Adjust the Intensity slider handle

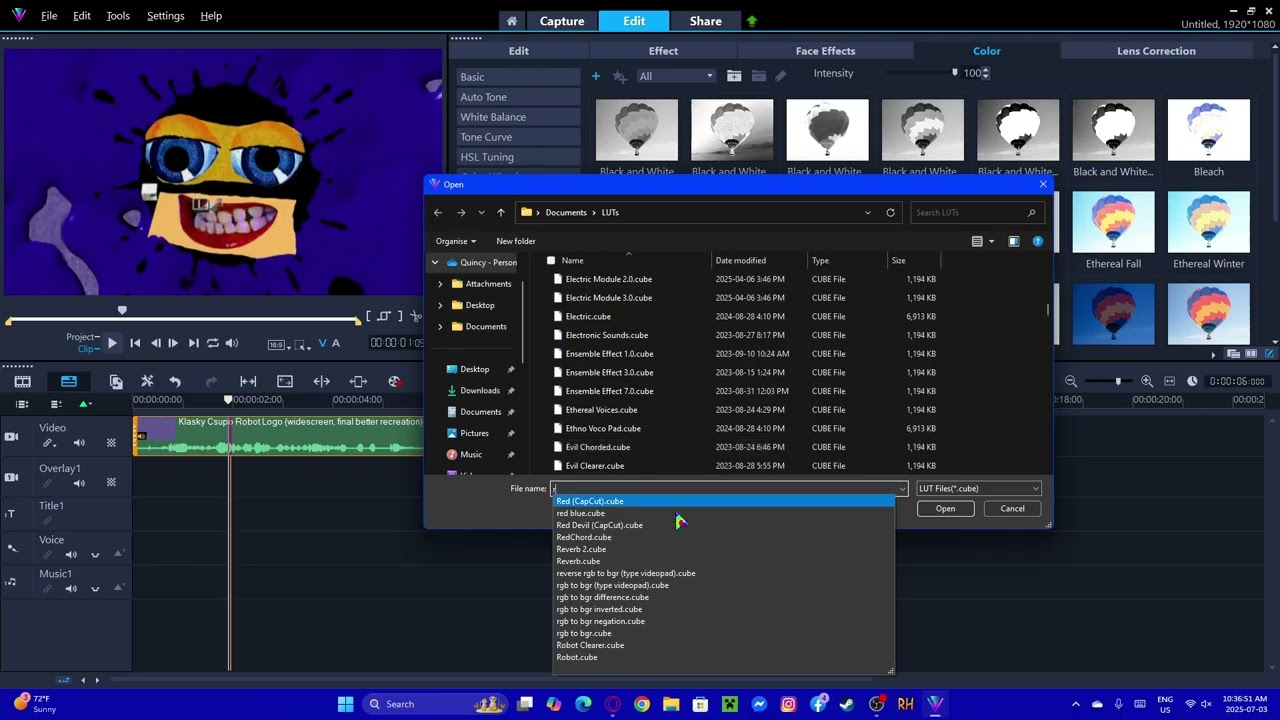pyautogui.click(x=955, y=73)
